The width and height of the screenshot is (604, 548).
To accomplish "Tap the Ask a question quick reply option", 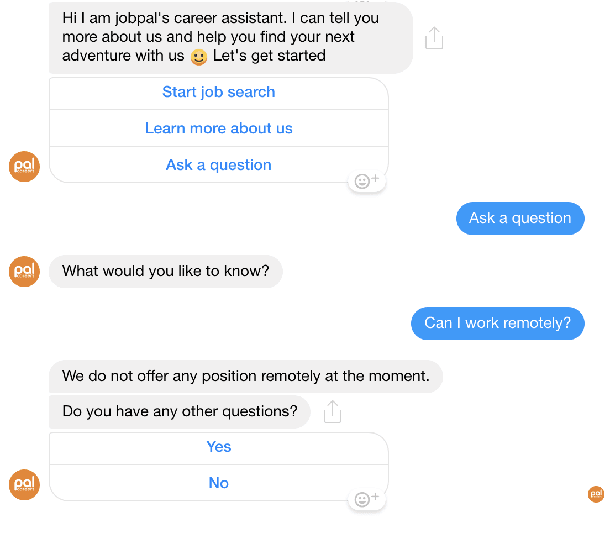I will click(x=219, y=165).
